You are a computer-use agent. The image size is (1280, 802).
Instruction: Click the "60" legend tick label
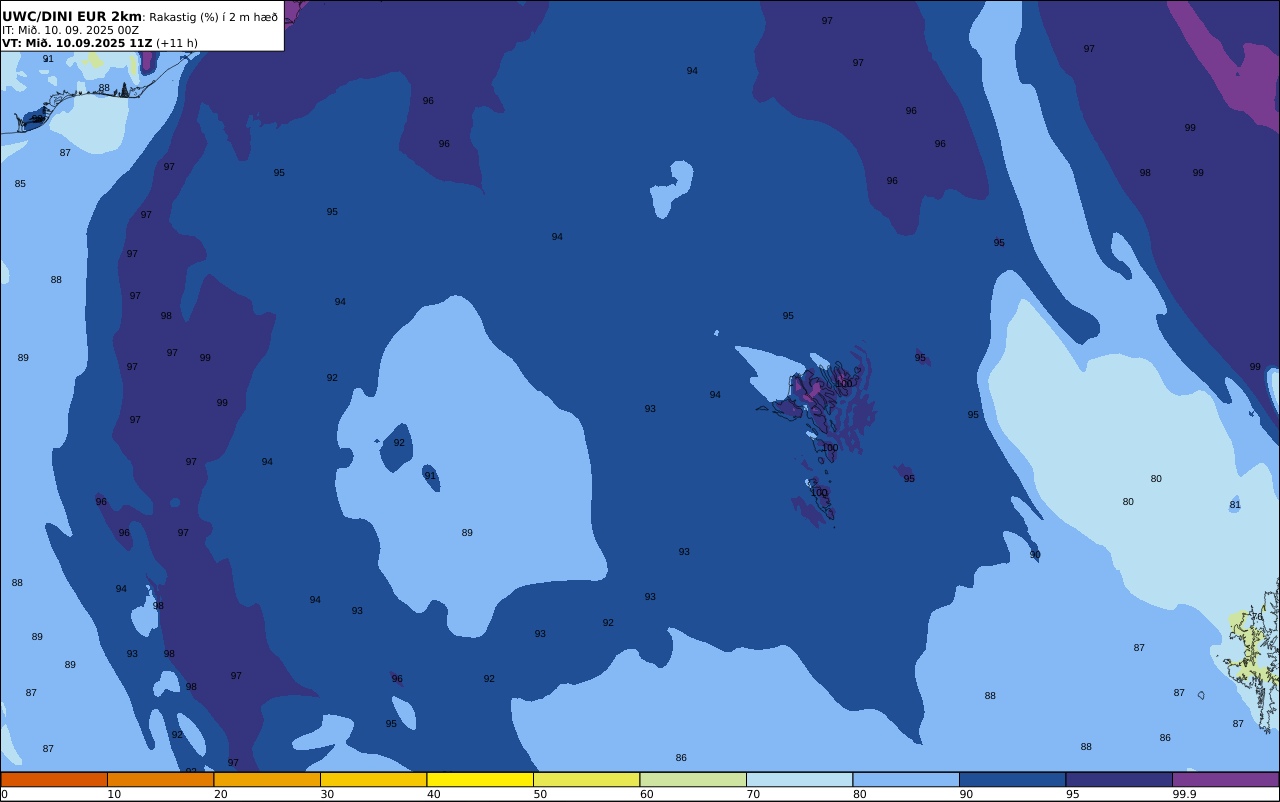tap(647, 794)
